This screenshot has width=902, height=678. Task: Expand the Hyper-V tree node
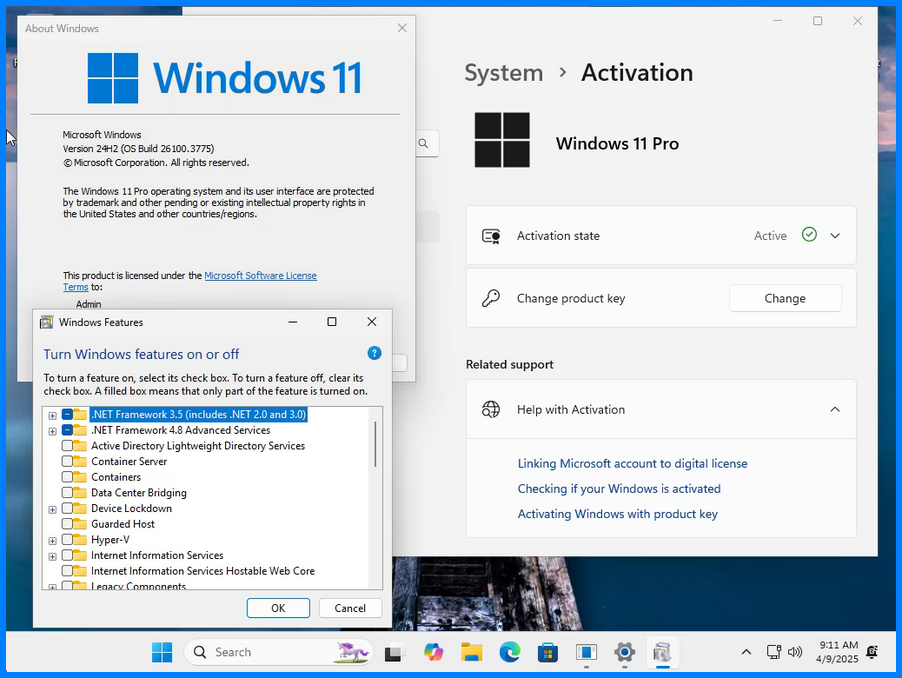click(52, 541)
